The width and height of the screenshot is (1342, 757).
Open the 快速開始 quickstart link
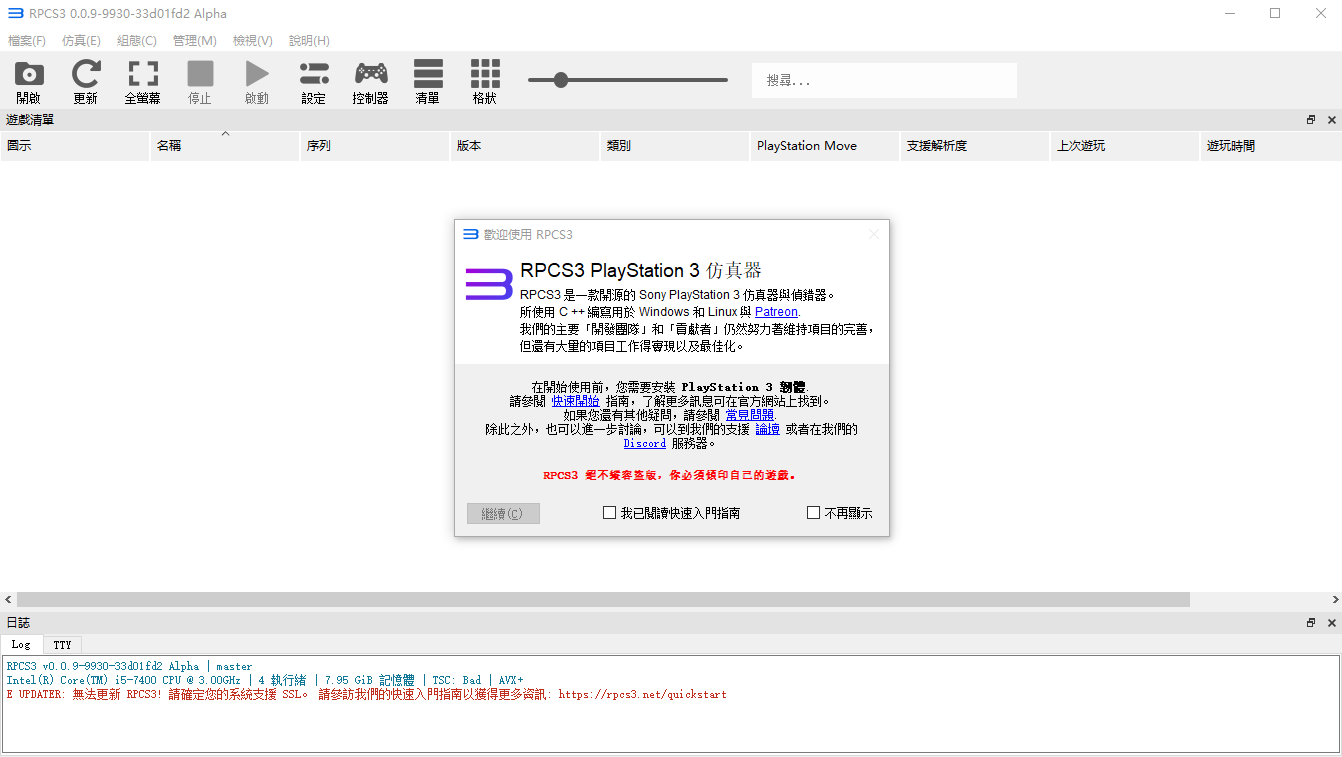576,401
